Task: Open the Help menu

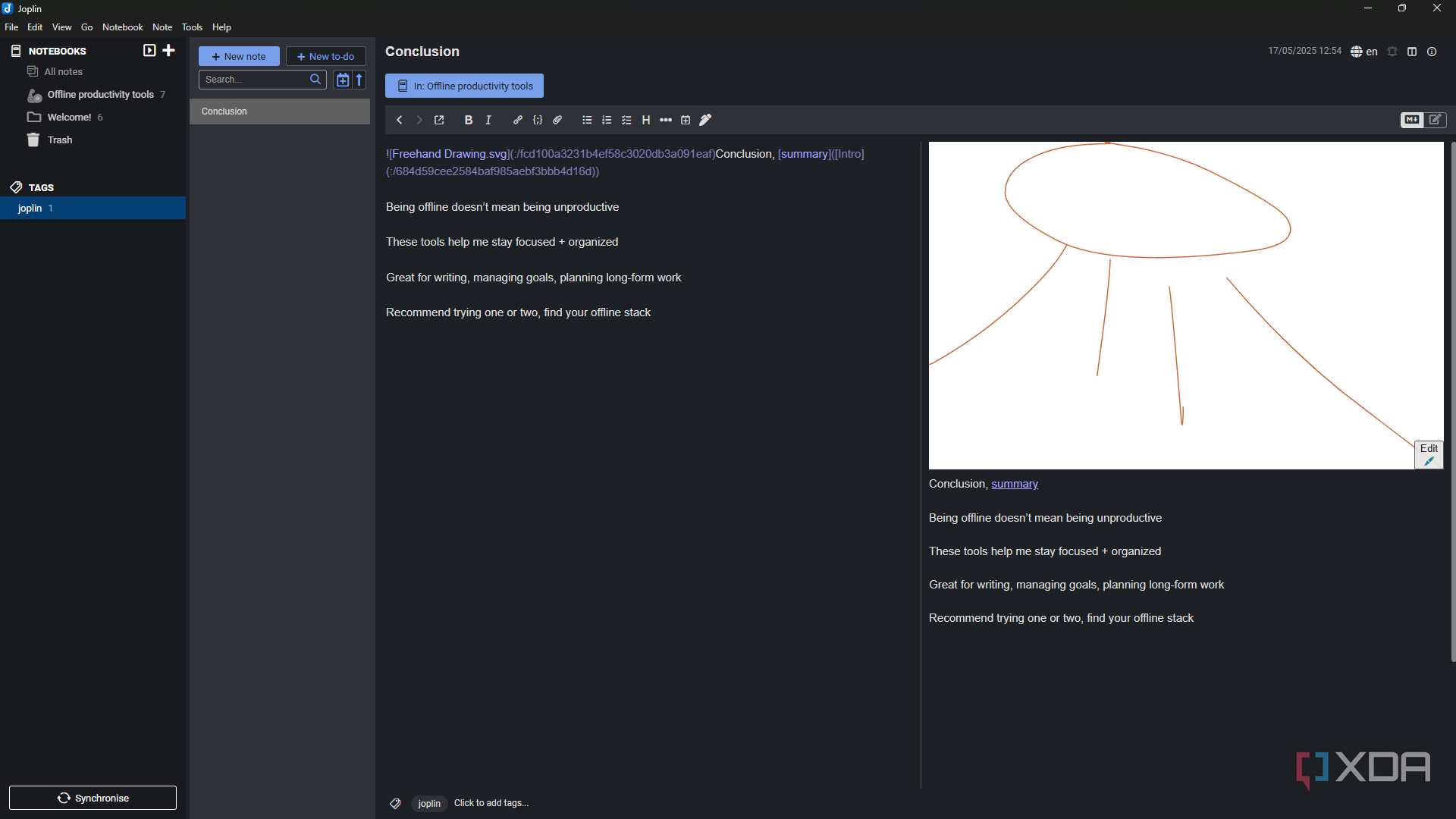Action: pos(221,27)
